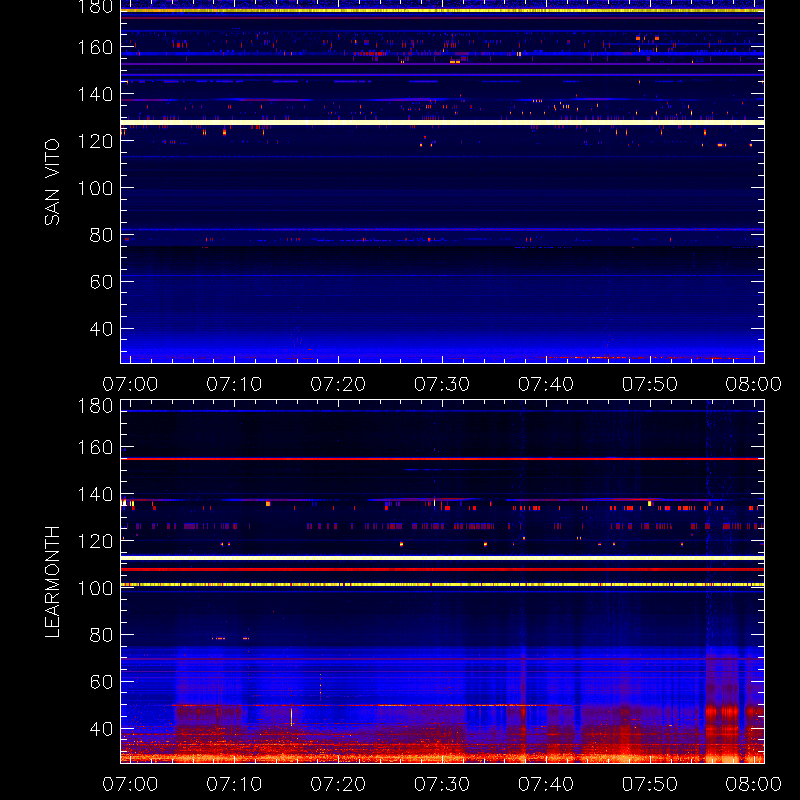Click 07:30 time label below San Vito plot
Viewport: 800px width, 800px height.
tap(442, 384)
